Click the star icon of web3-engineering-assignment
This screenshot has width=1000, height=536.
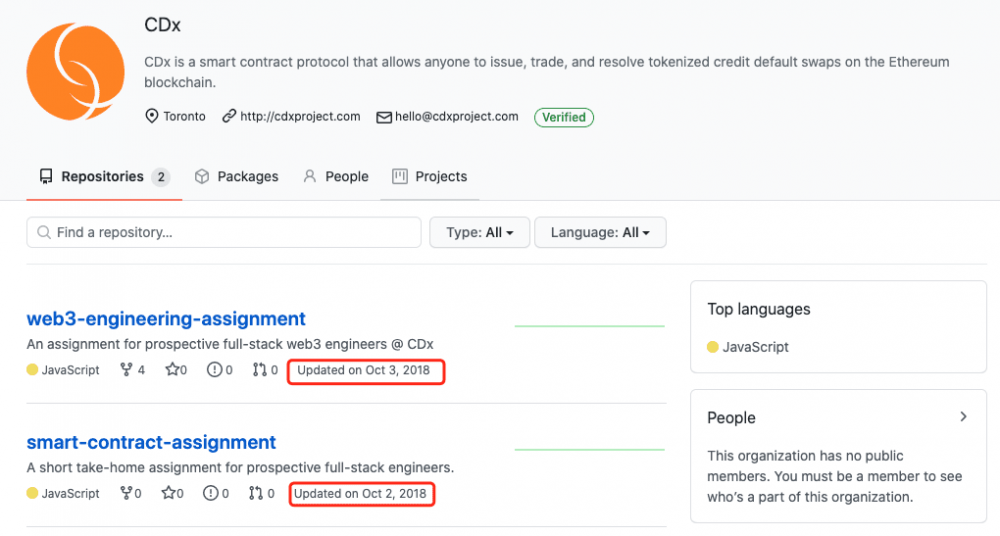(172, 370)
